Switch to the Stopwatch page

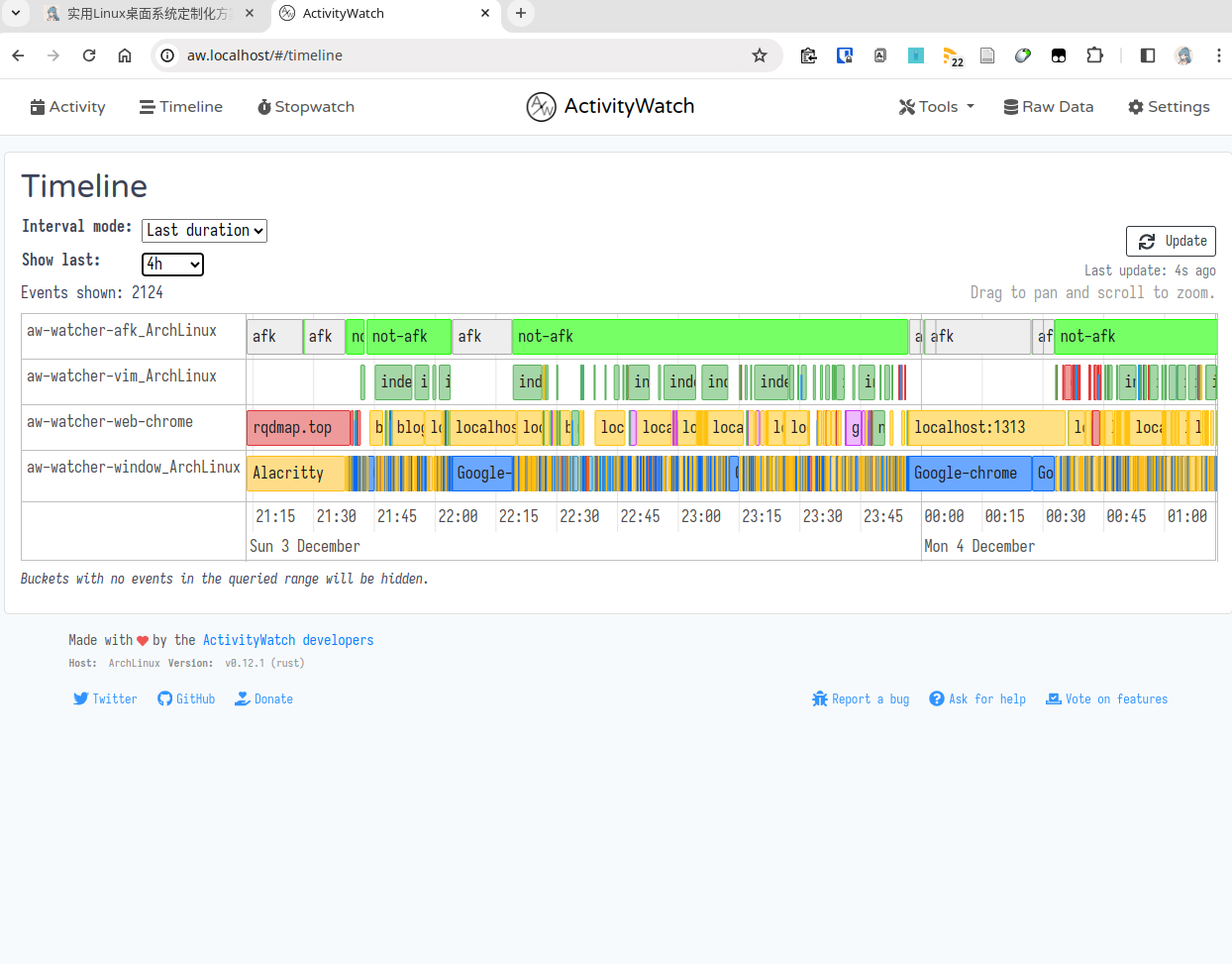click(305, 107)
